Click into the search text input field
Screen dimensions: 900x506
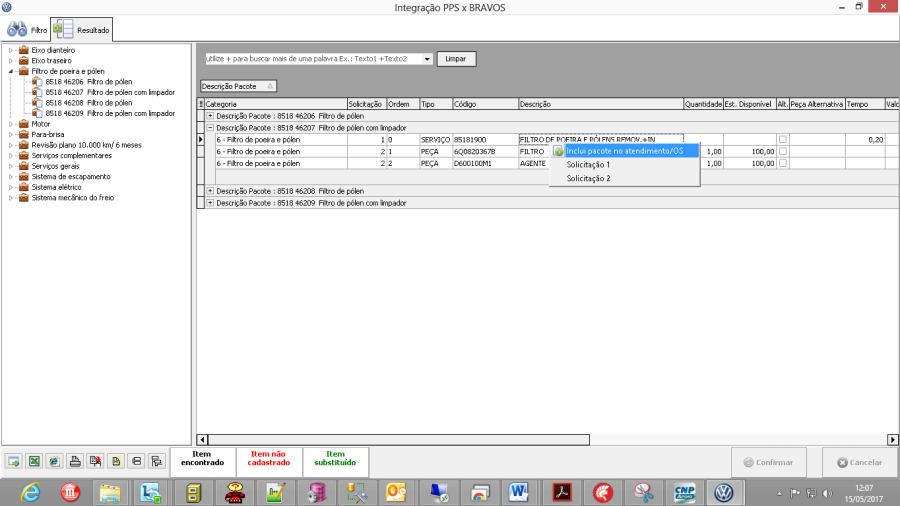click(313, 59)
